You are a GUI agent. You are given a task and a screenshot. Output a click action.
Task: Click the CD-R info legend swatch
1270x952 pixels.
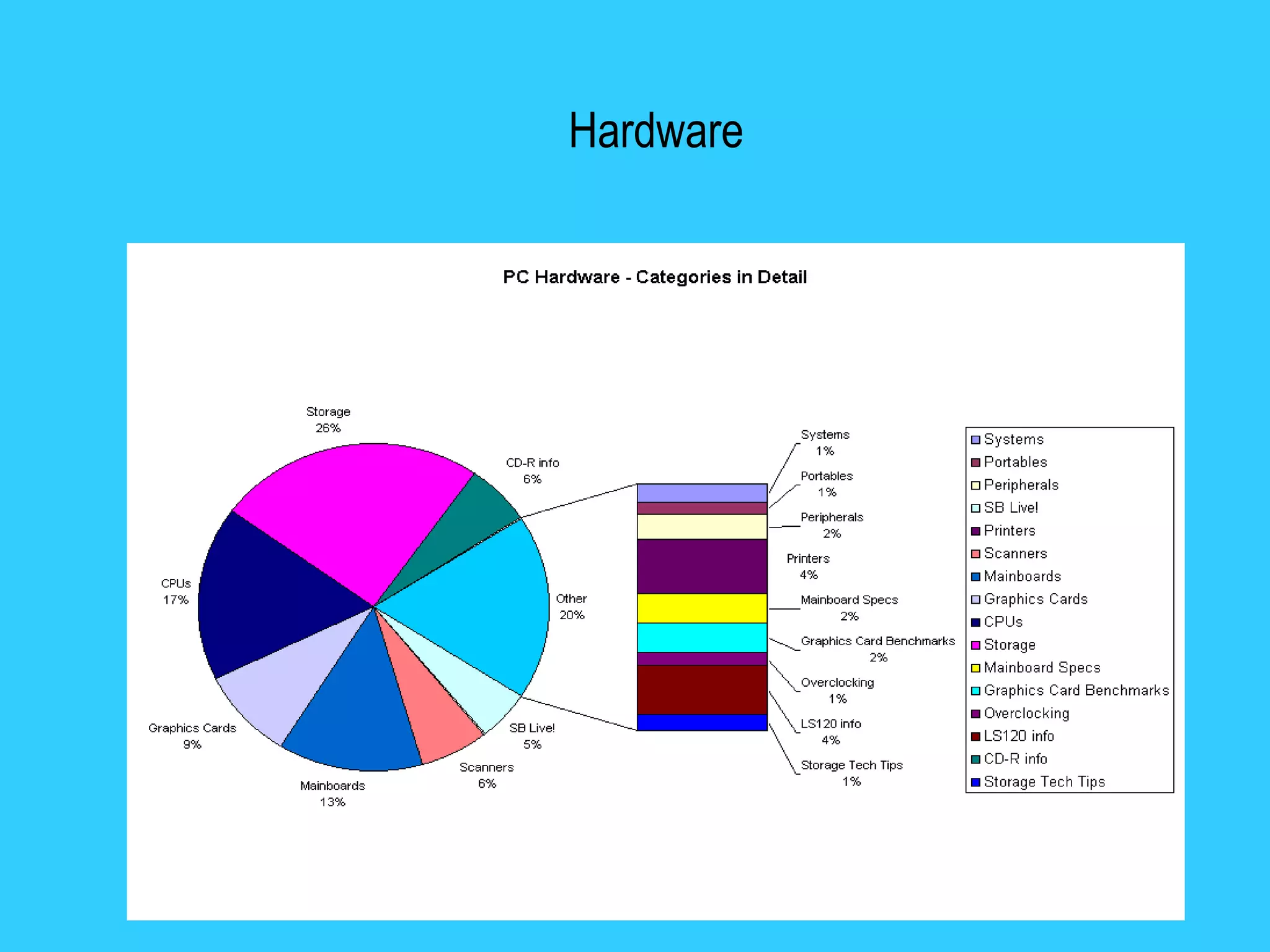pos(975,759)
